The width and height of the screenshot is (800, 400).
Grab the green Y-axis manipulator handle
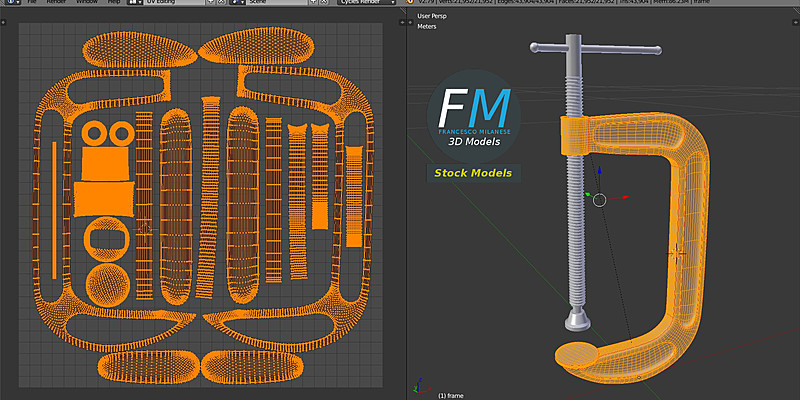588,194
